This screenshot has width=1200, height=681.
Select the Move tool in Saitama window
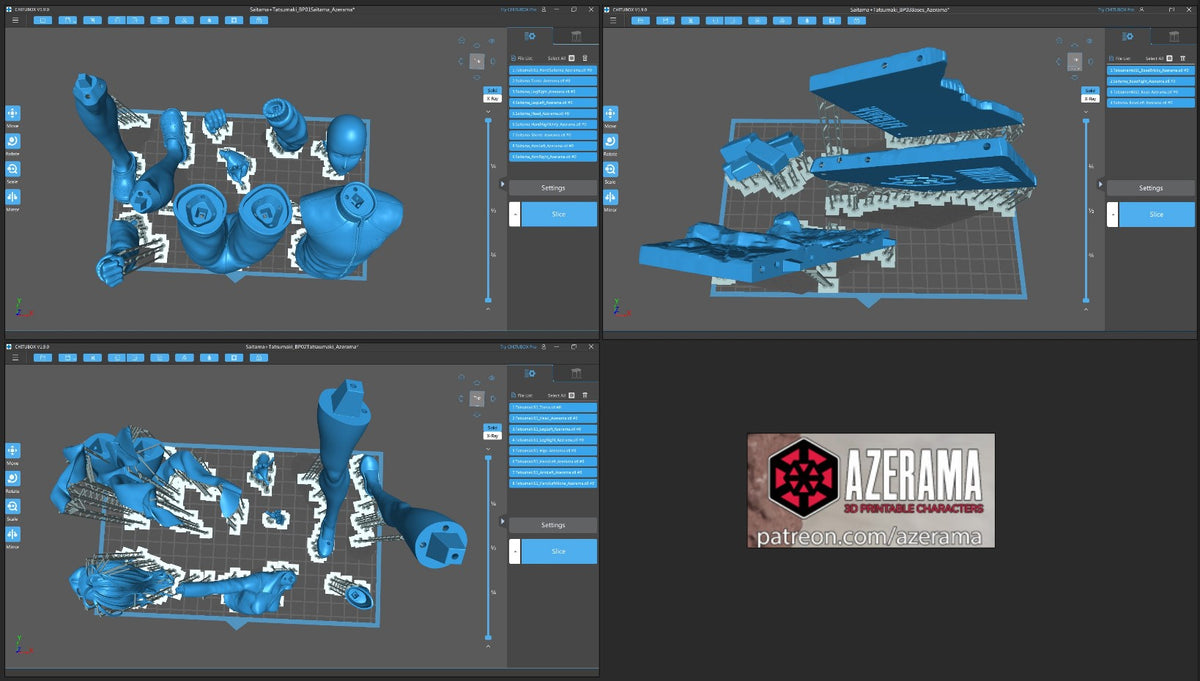click(12, 115)
